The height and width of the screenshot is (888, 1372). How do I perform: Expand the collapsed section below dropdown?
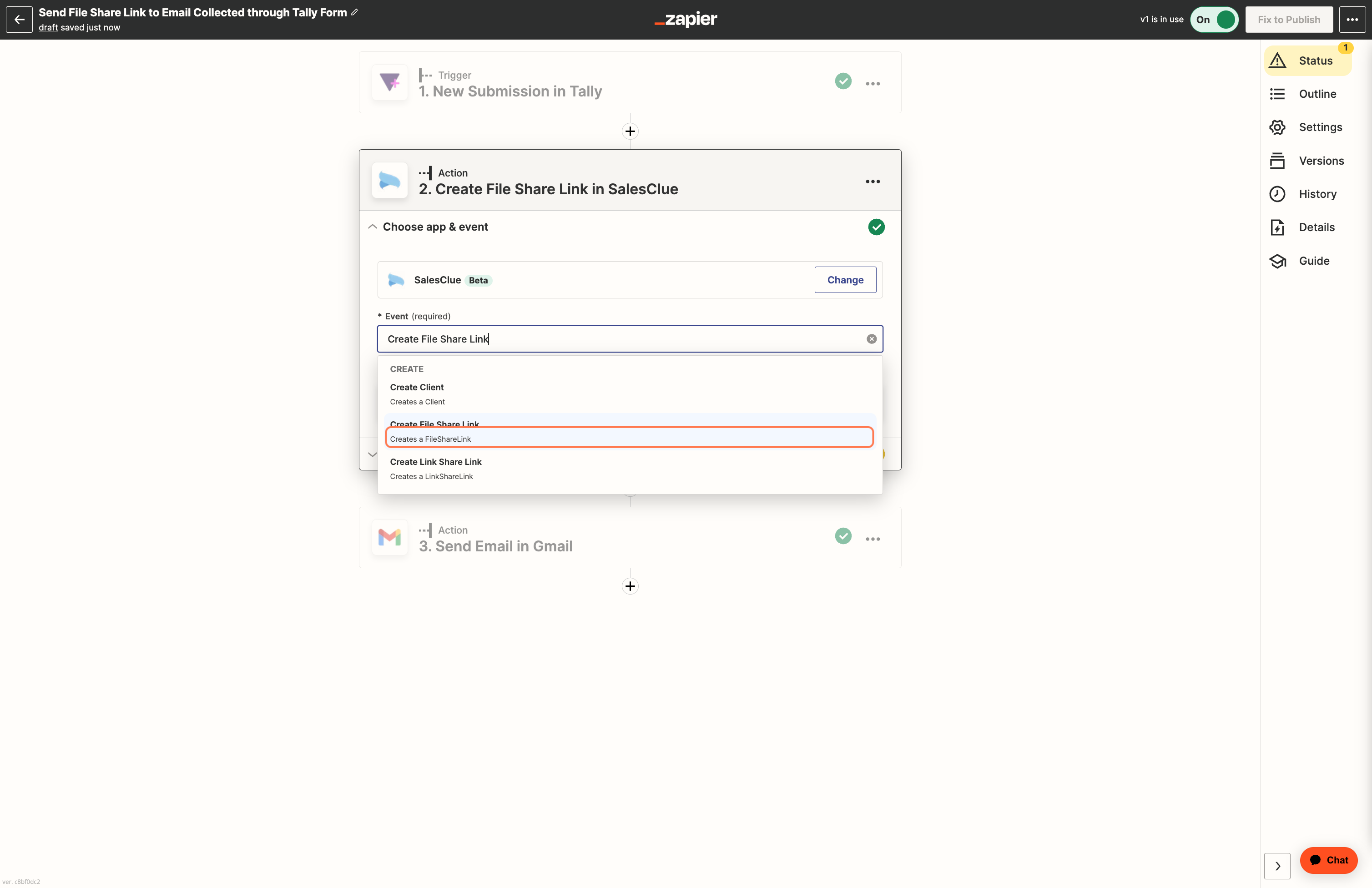[x=373, y=454]
